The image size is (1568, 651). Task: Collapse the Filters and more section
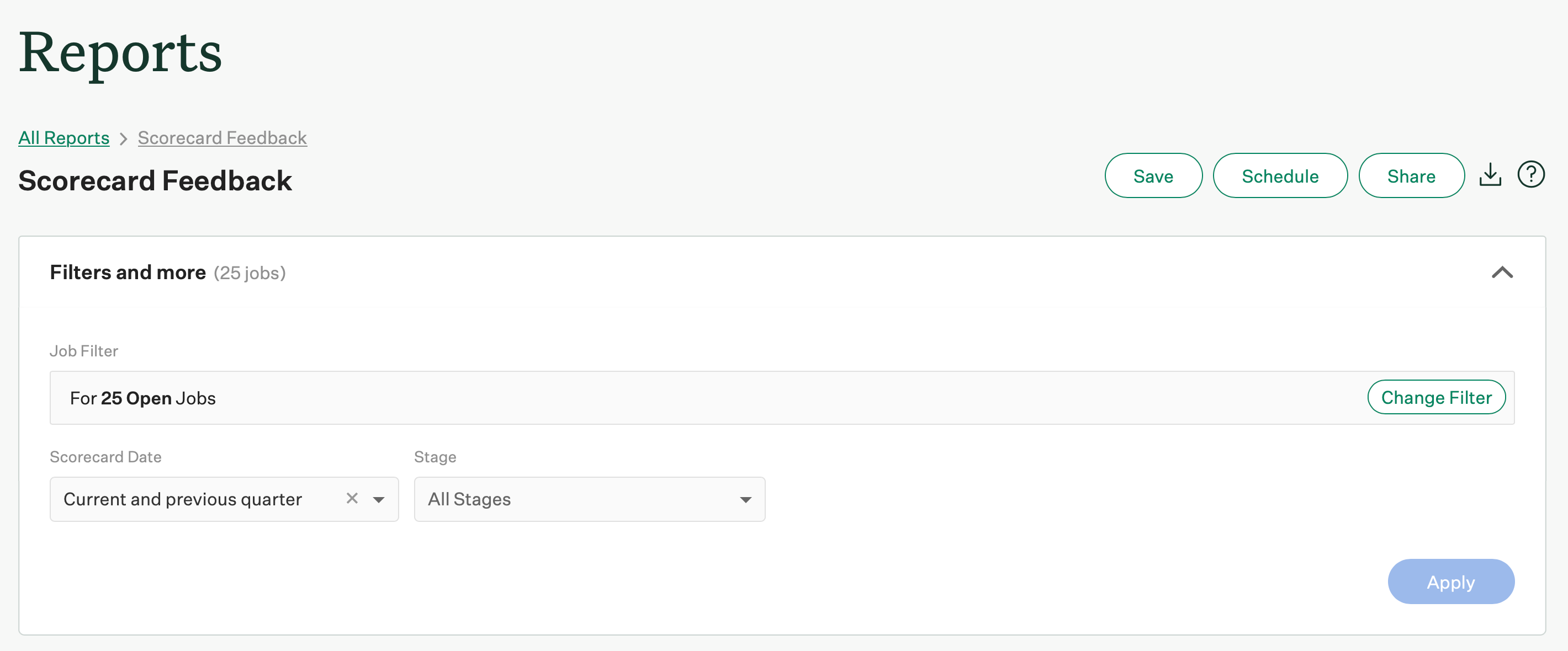(1502, 273)
